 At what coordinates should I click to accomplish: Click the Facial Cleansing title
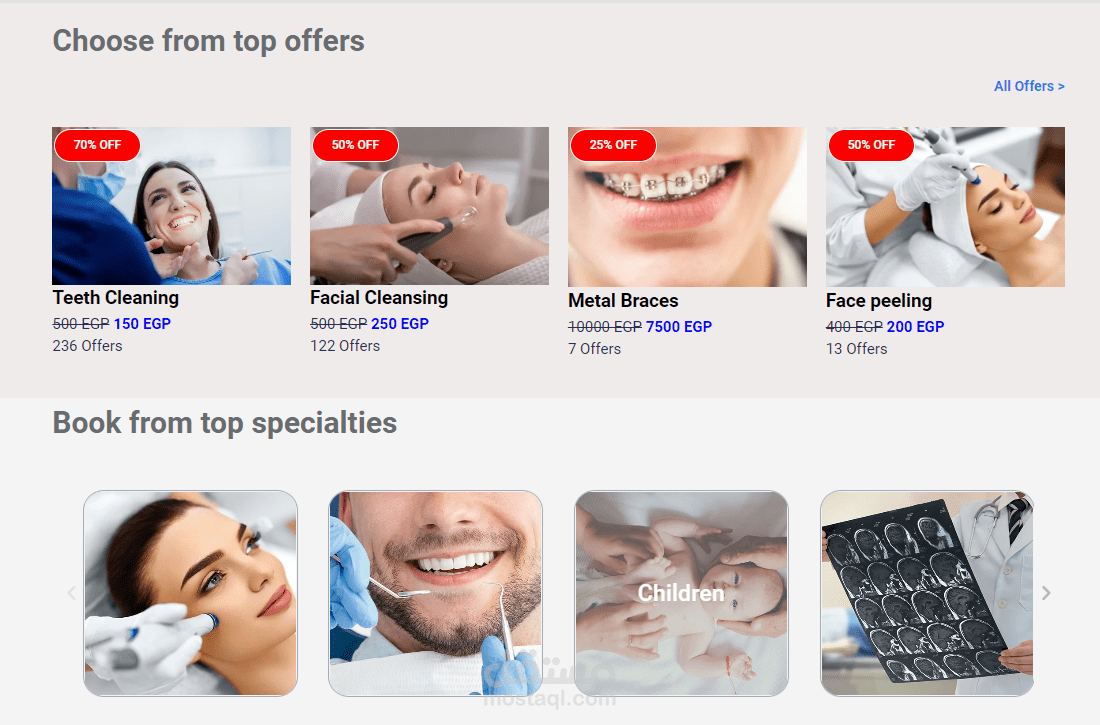coord(379,298)
